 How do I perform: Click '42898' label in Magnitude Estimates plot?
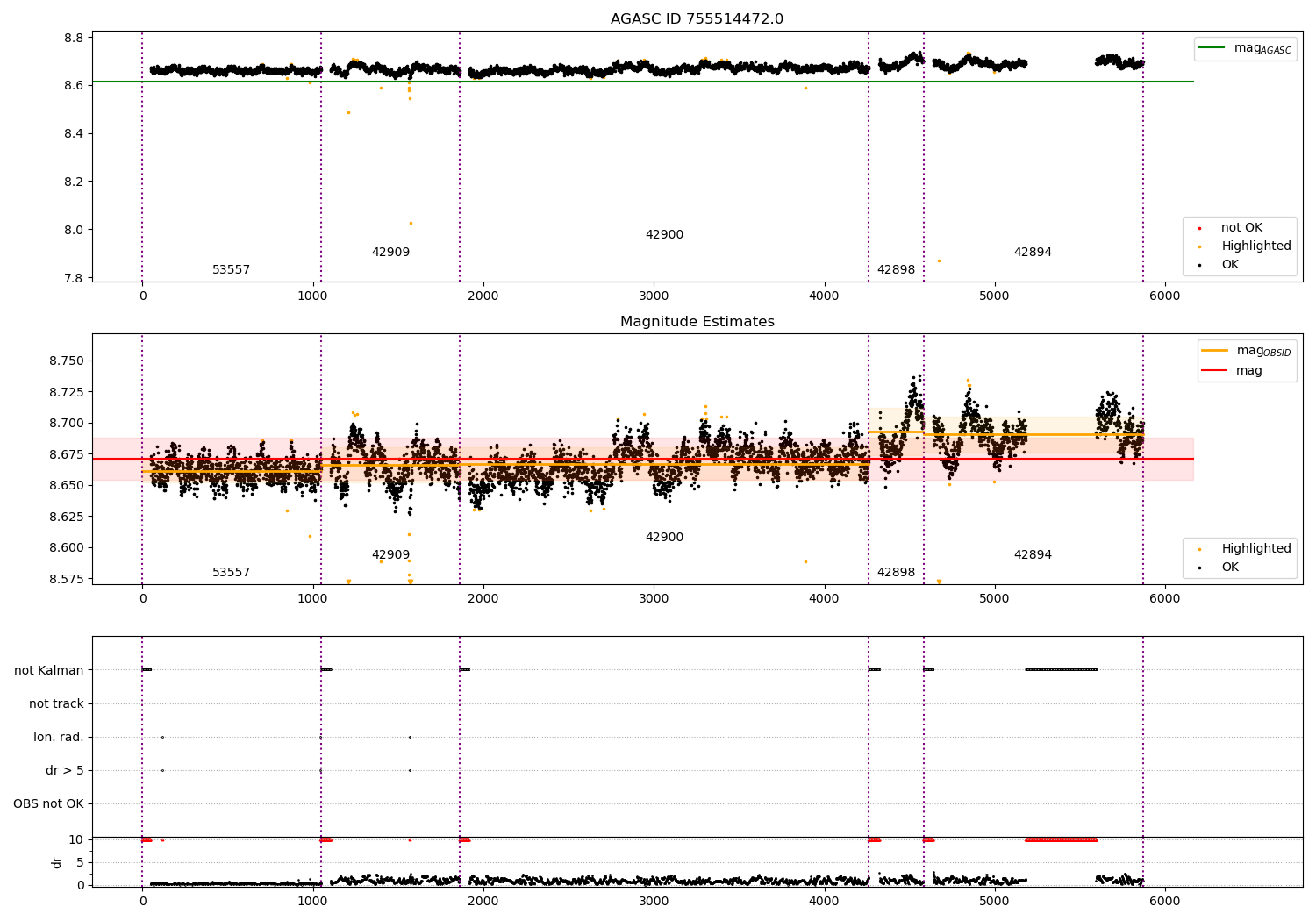click(896, 573)
